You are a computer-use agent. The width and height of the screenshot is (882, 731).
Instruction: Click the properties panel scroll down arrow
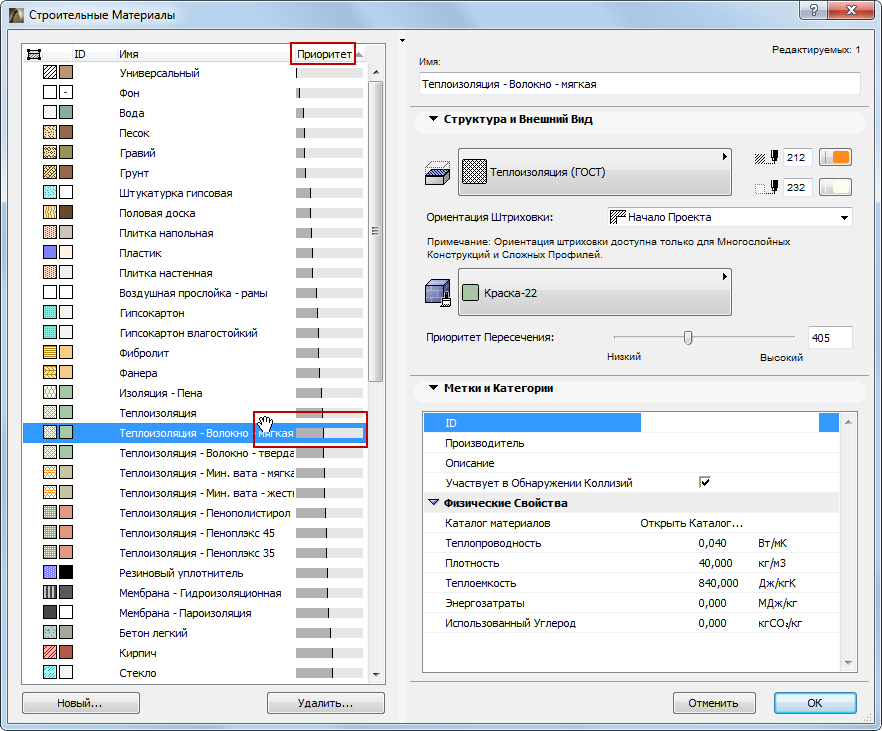point(848,663)
